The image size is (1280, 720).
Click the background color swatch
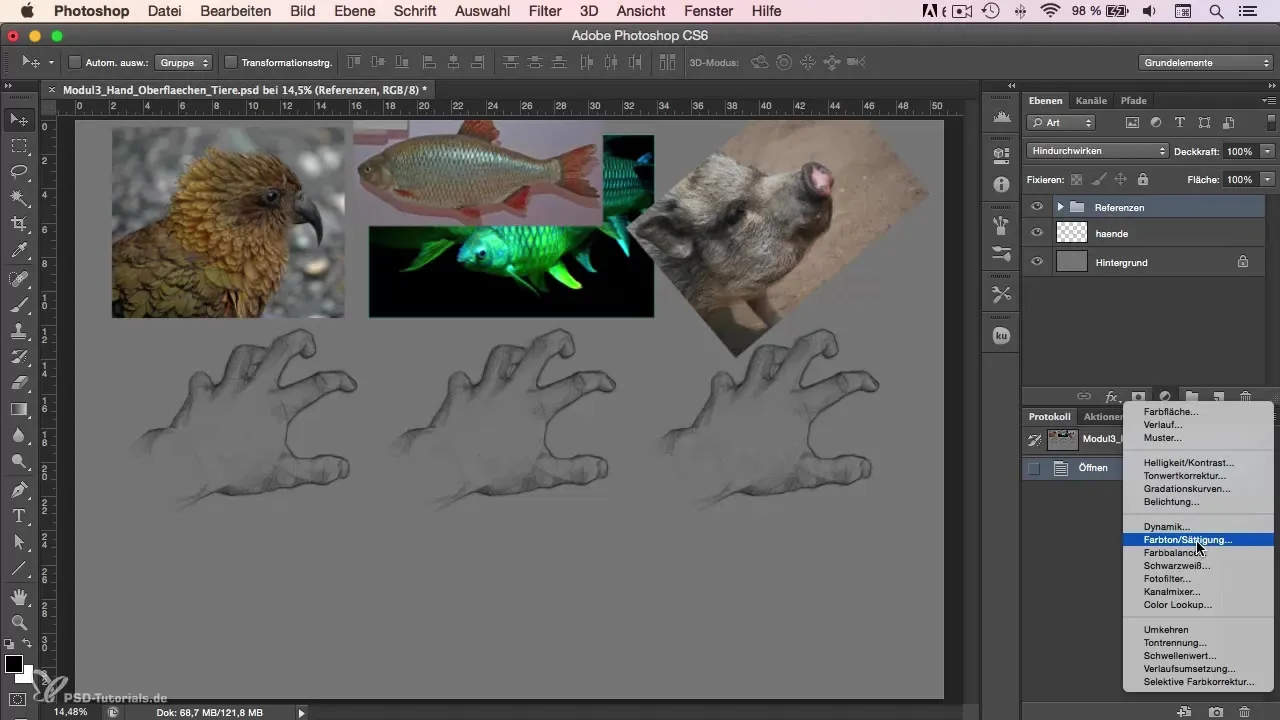pyautogui.click(x=26, y=676)
